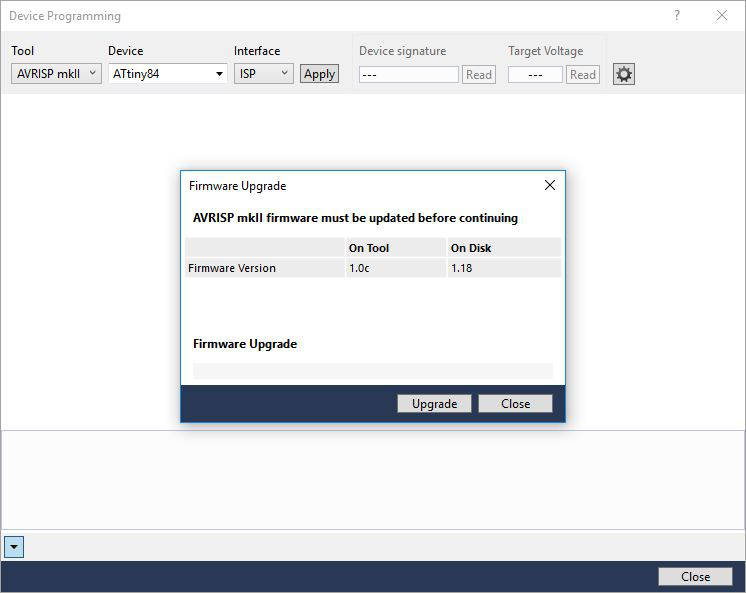Click the Target Voltage value field
The image size is (746, 593).
[535, 74]
